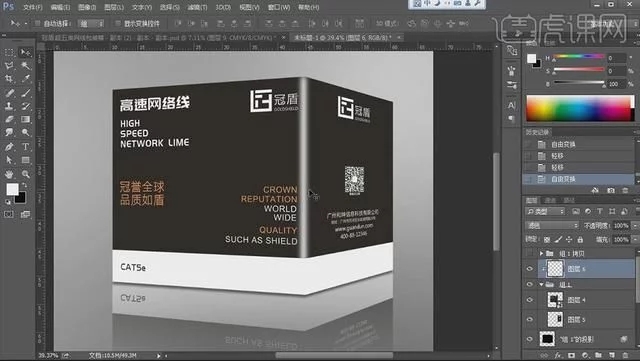The height and width of the screenshot is (361, 640).
Task: Toggle the 自动选择 checkbox
Action: pos(38,23)
